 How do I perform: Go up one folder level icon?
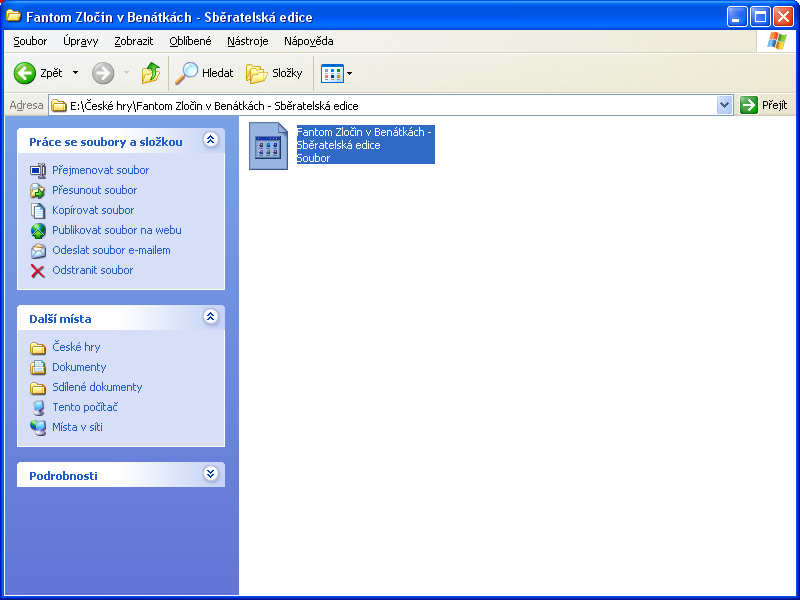coord(151,73)
